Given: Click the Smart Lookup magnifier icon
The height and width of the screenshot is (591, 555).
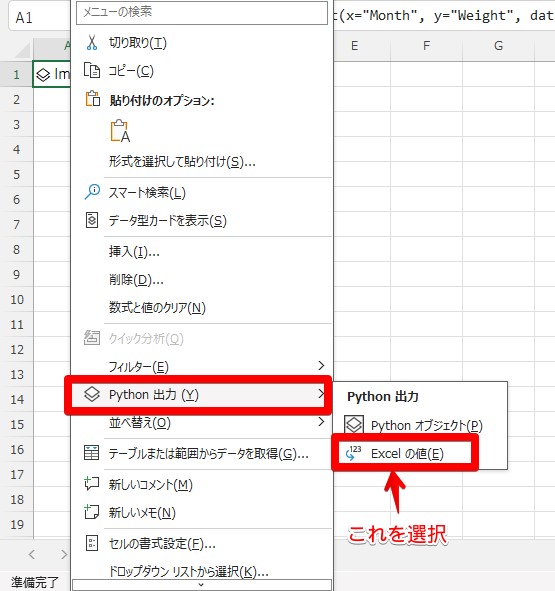Looking at the screenshot, I should (92, 192).
